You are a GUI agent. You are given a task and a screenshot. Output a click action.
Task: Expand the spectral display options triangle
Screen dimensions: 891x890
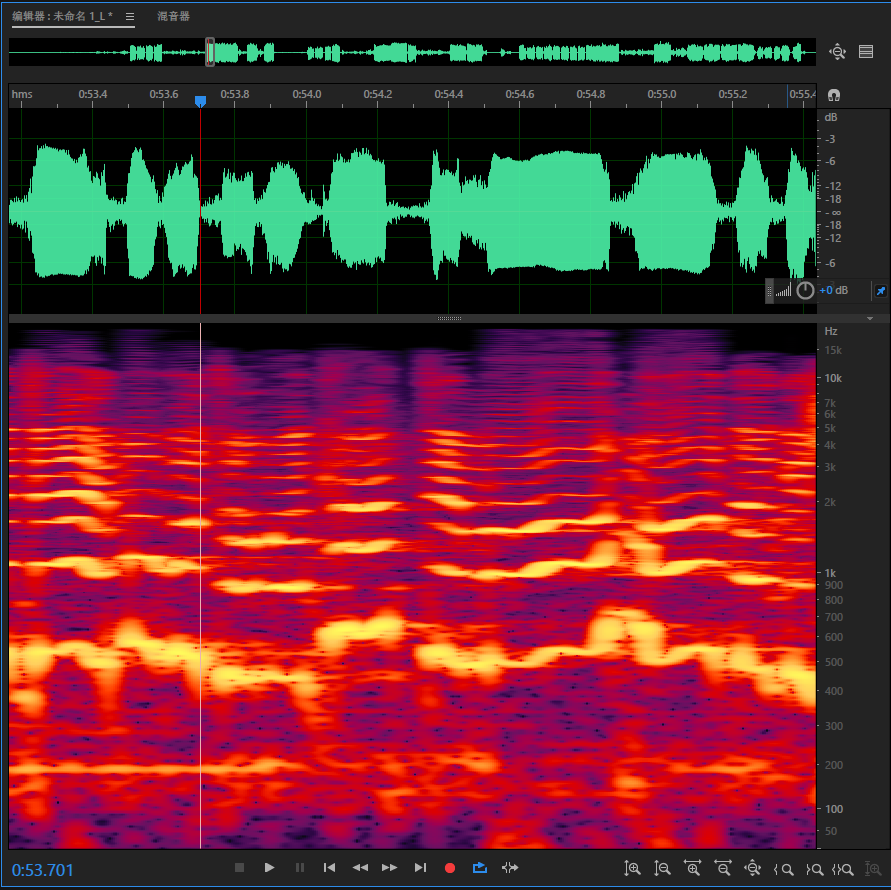coord(870,318)
